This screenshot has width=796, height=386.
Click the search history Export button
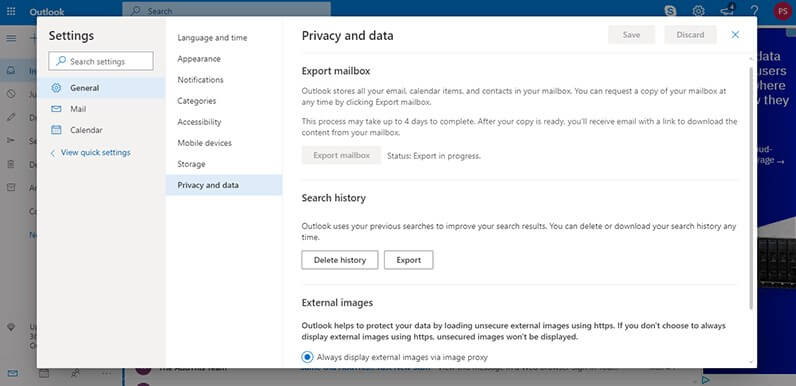click(409, 260)
